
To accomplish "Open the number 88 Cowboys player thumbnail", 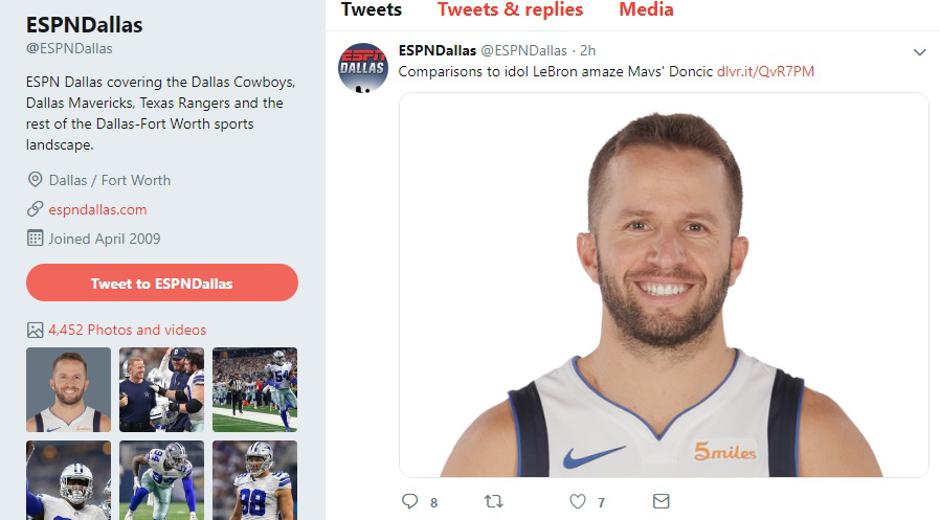I will click(254, 480).
